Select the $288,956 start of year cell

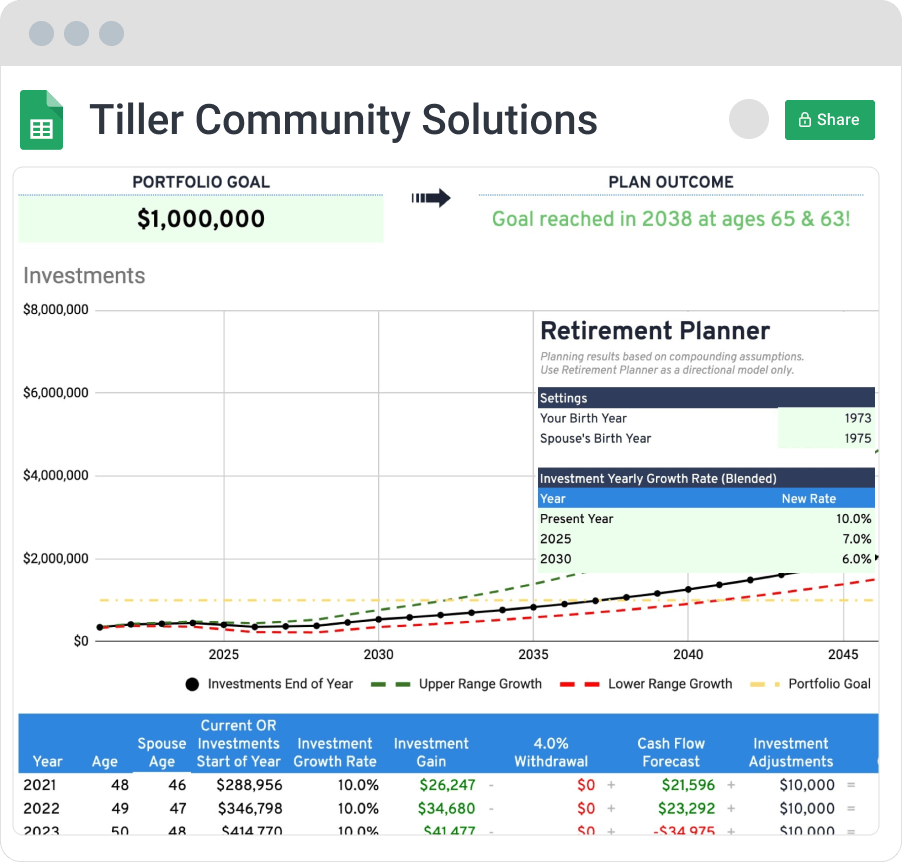(249, 785)
